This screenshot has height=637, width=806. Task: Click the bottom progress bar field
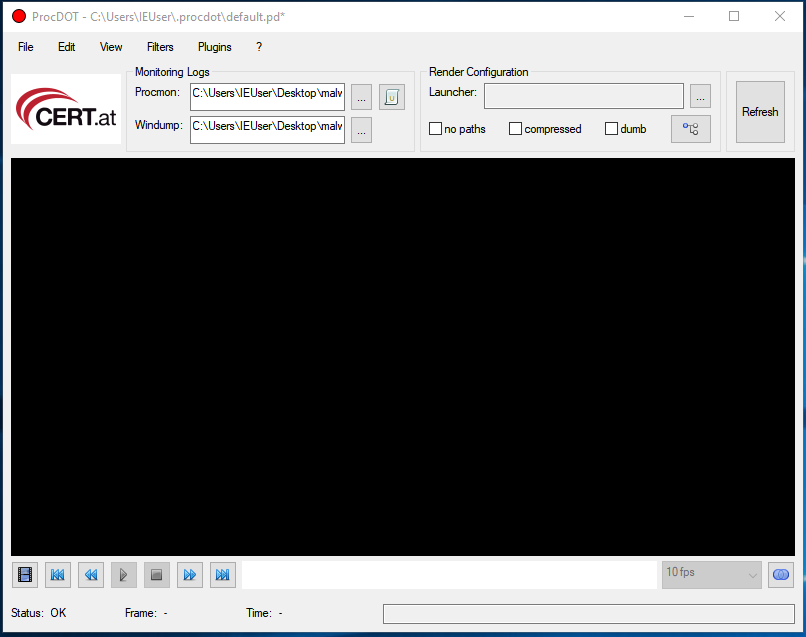(589, 614)
